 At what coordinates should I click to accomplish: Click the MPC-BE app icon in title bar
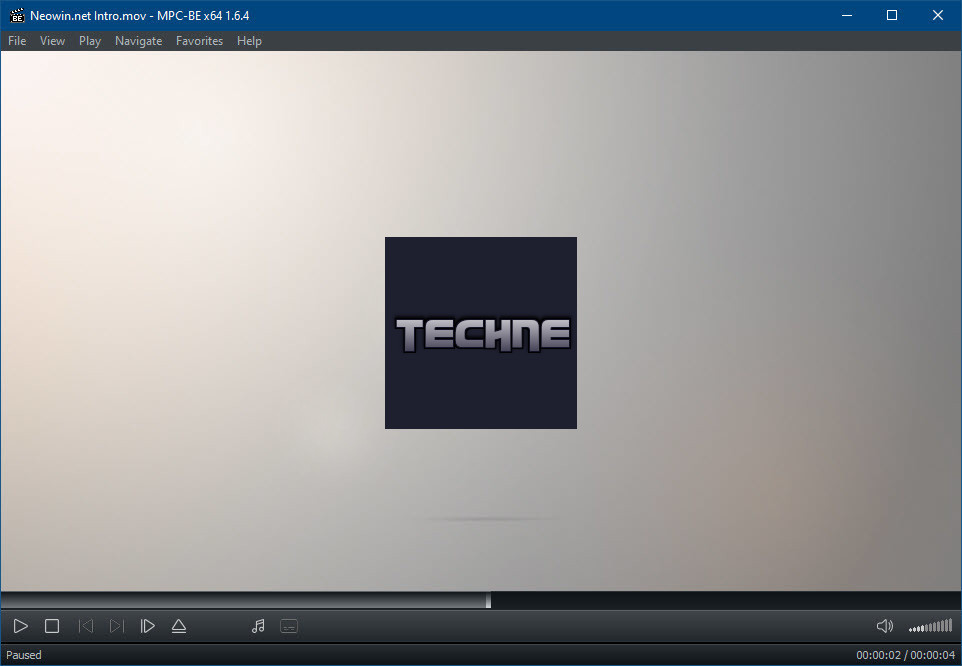(17, 15)
